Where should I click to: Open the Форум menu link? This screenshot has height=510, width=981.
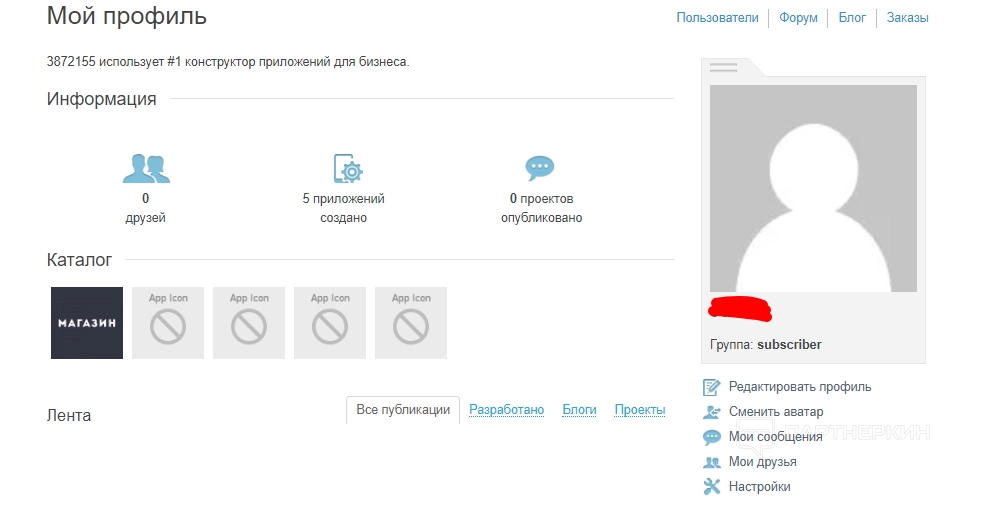(798, 18)
